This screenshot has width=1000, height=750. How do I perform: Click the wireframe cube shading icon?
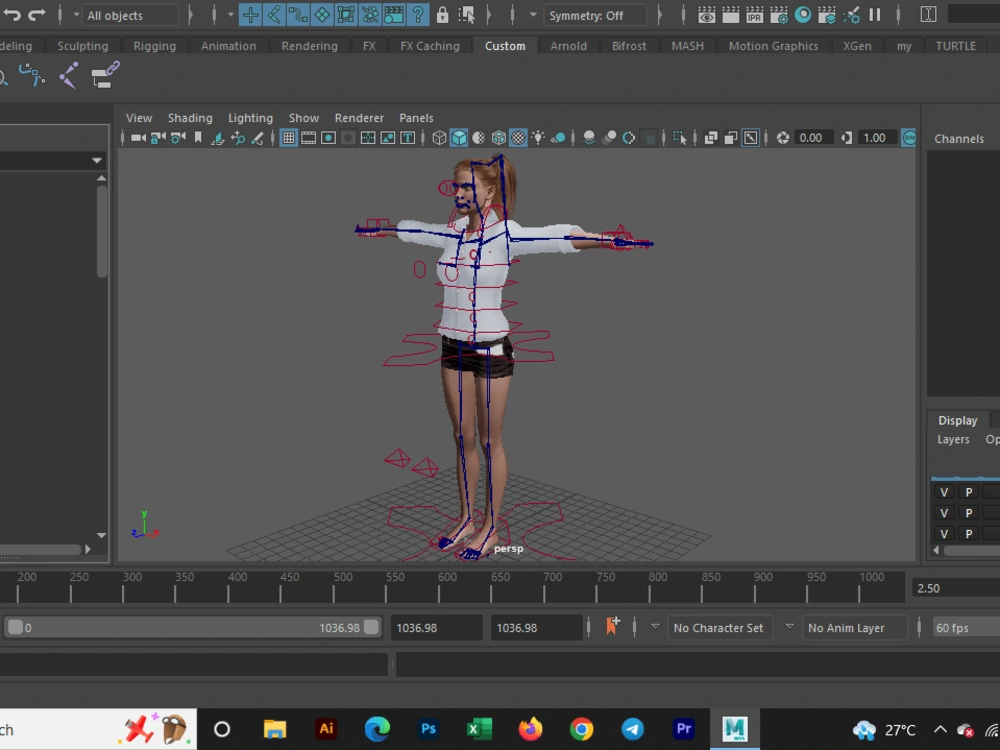point(439,138)
